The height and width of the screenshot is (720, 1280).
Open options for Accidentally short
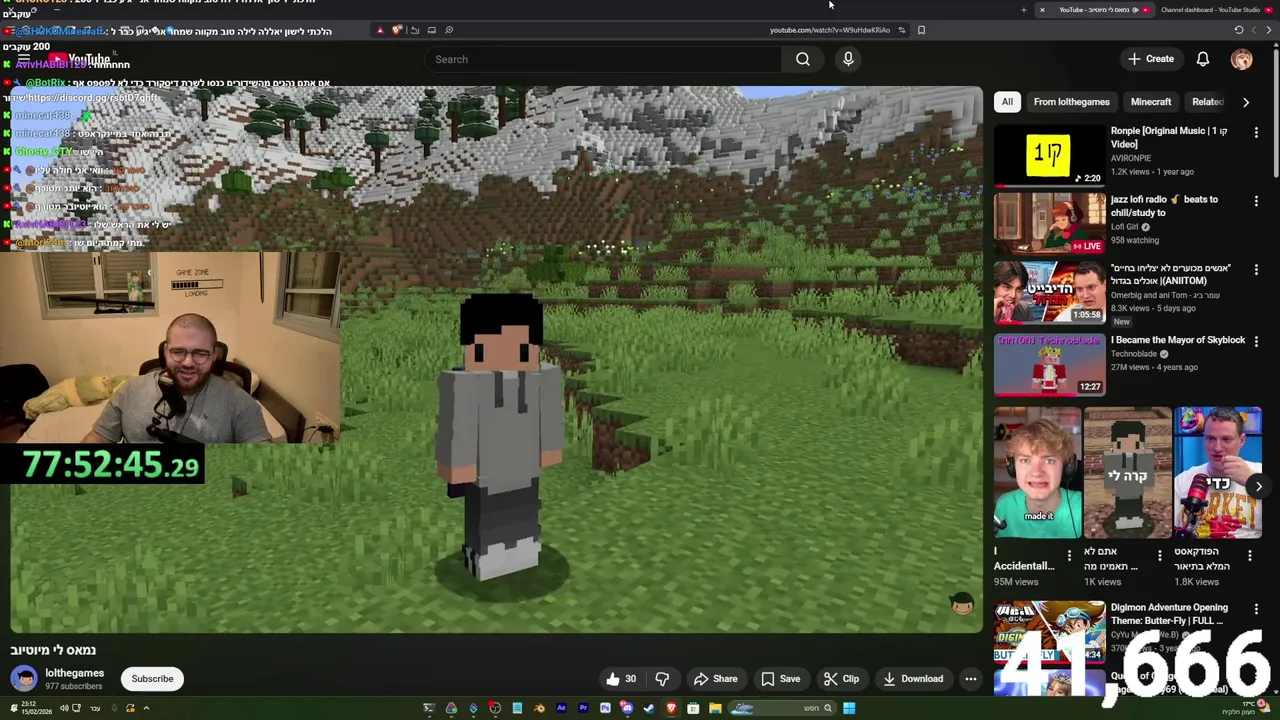click(1069, 555)
